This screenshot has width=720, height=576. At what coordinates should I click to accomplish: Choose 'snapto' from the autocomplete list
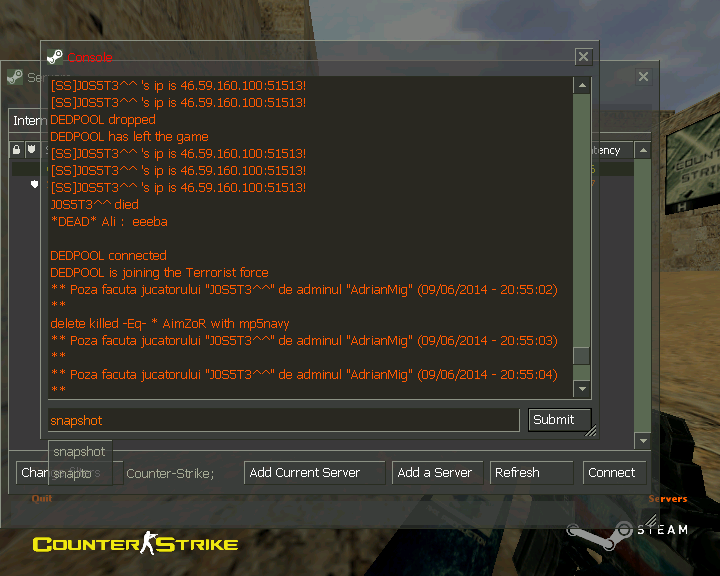point(72,472)
